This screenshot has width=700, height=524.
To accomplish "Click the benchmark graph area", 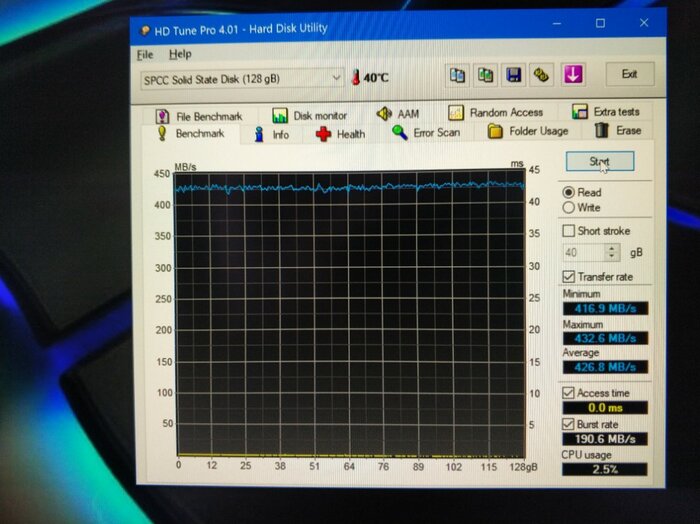I will click(350, 315).
